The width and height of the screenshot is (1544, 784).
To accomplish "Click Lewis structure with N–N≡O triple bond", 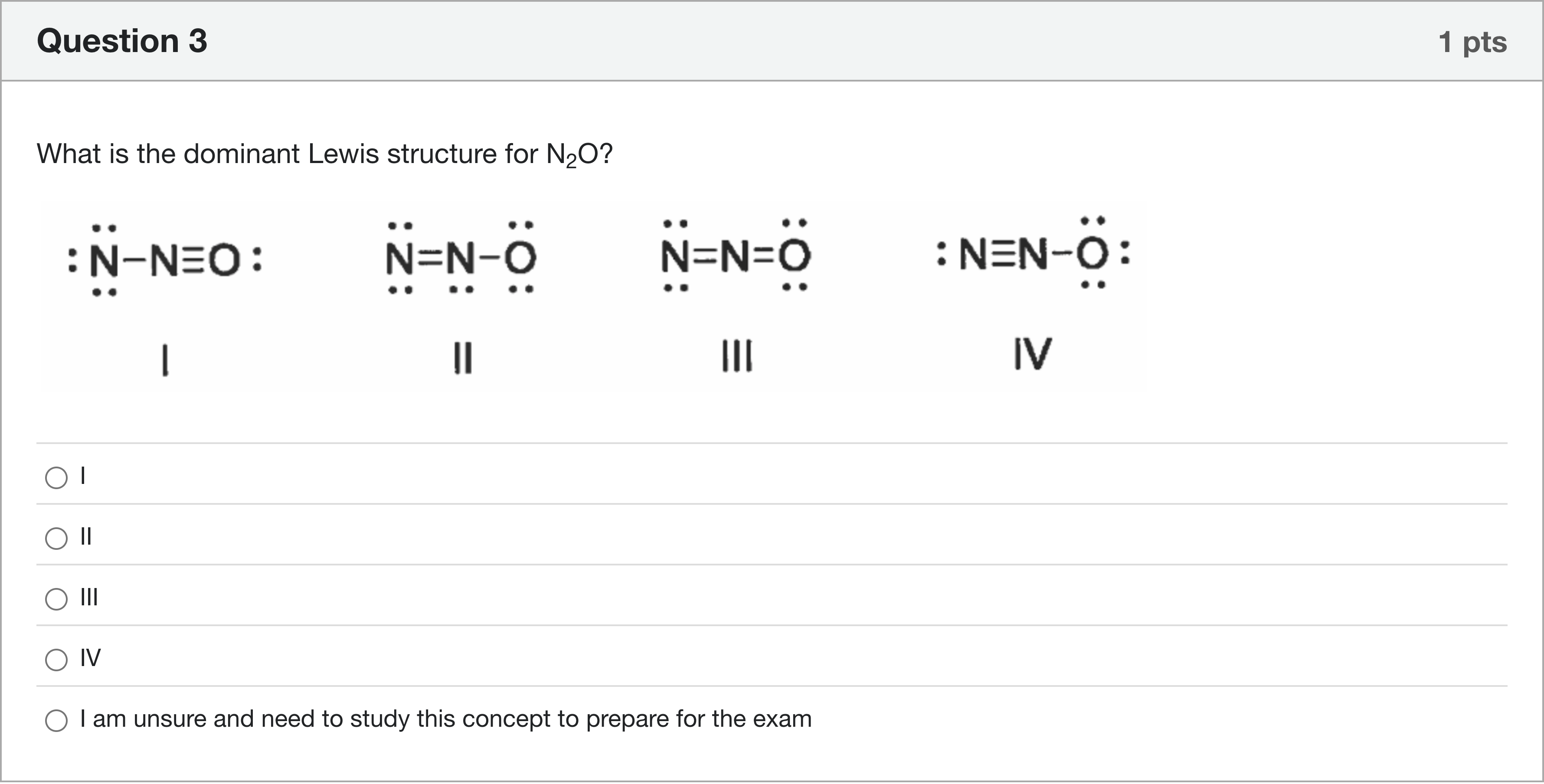I will pos(165,261).
